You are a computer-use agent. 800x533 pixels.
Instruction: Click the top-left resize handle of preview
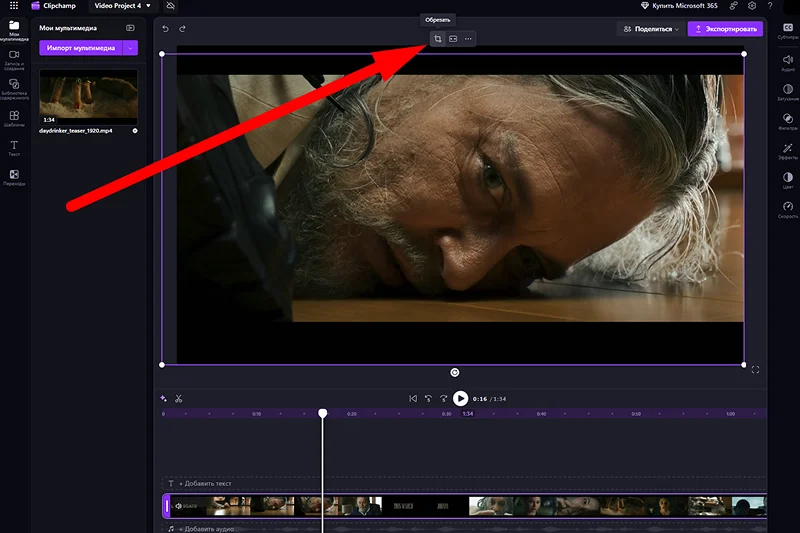click(162, 54)
